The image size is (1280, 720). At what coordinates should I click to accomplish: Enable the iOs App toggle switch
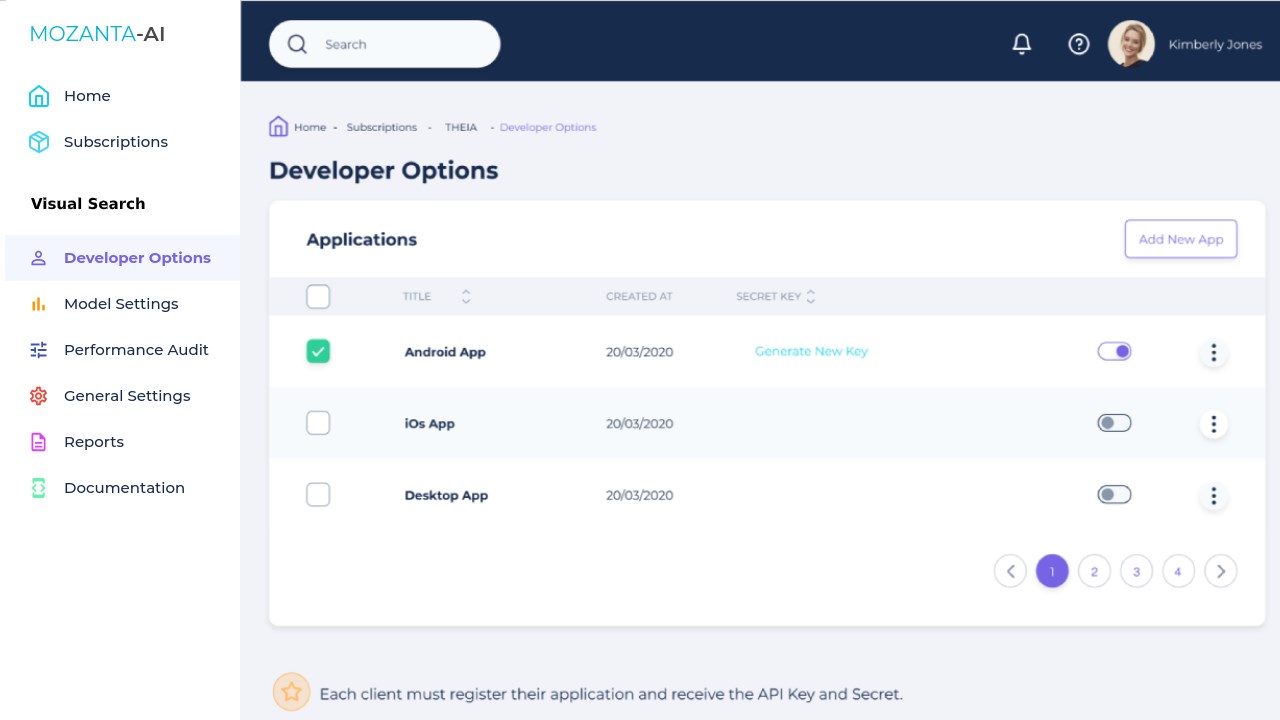(1114, 423)
